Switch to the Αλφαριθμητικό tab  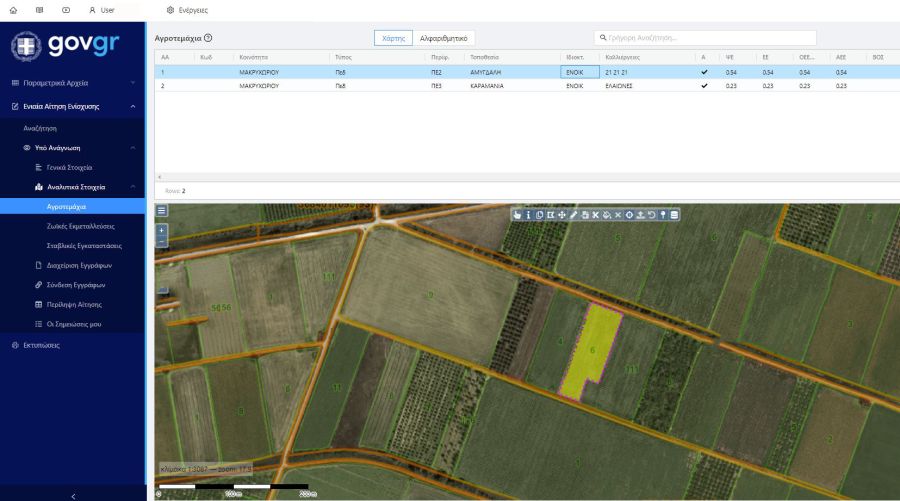point(443,38)
